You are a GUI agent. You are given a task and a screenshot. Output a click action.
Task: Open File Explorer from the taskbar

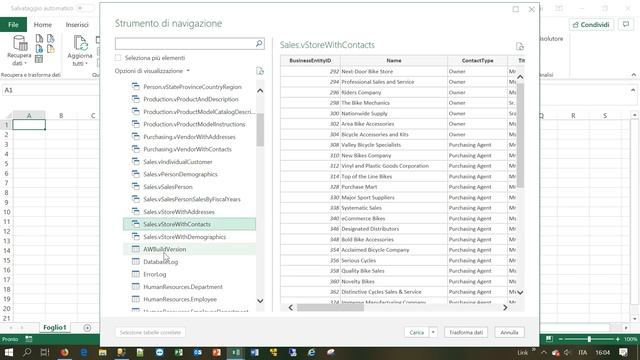pyautogui.click(x=102, y=352)
